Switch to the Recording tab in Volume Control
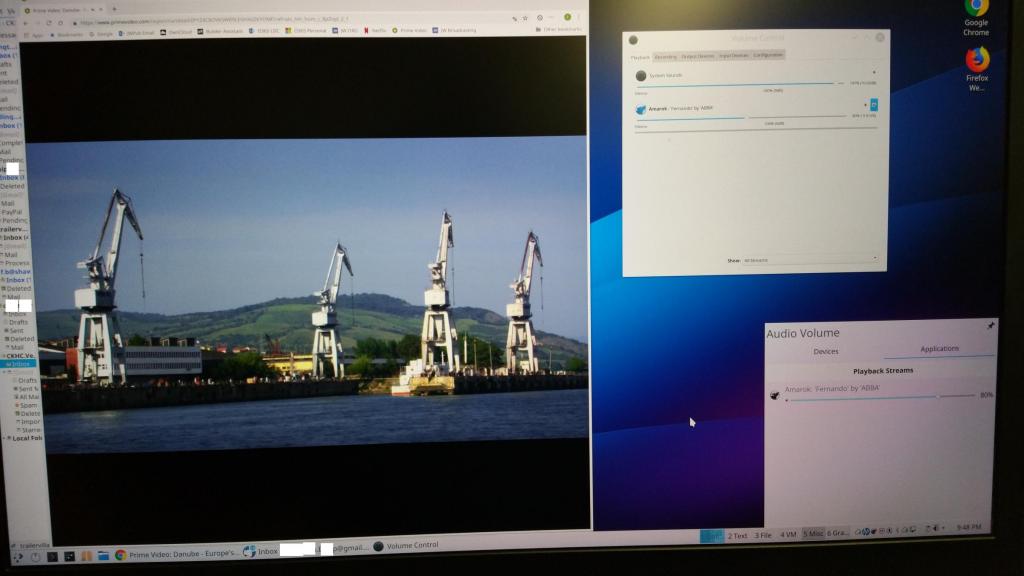 (665, 56)
